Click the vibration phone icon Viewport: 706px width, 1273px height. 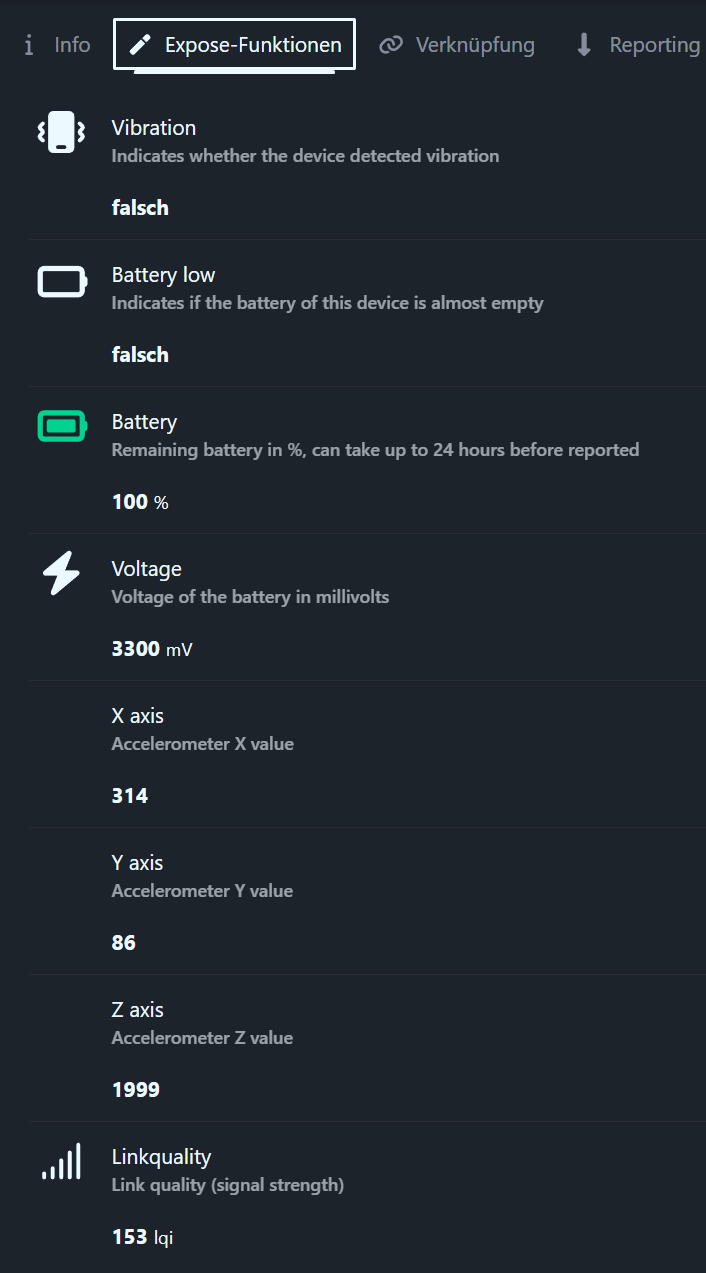point(61,132)
